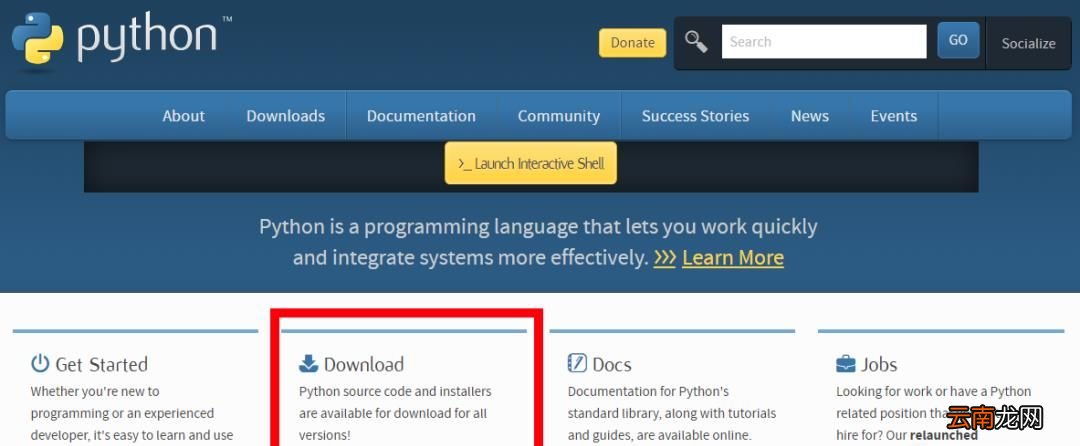Viewport: 1080px width, 446px height.
Task: Open the Downloads menu
Action: [286, 116]
